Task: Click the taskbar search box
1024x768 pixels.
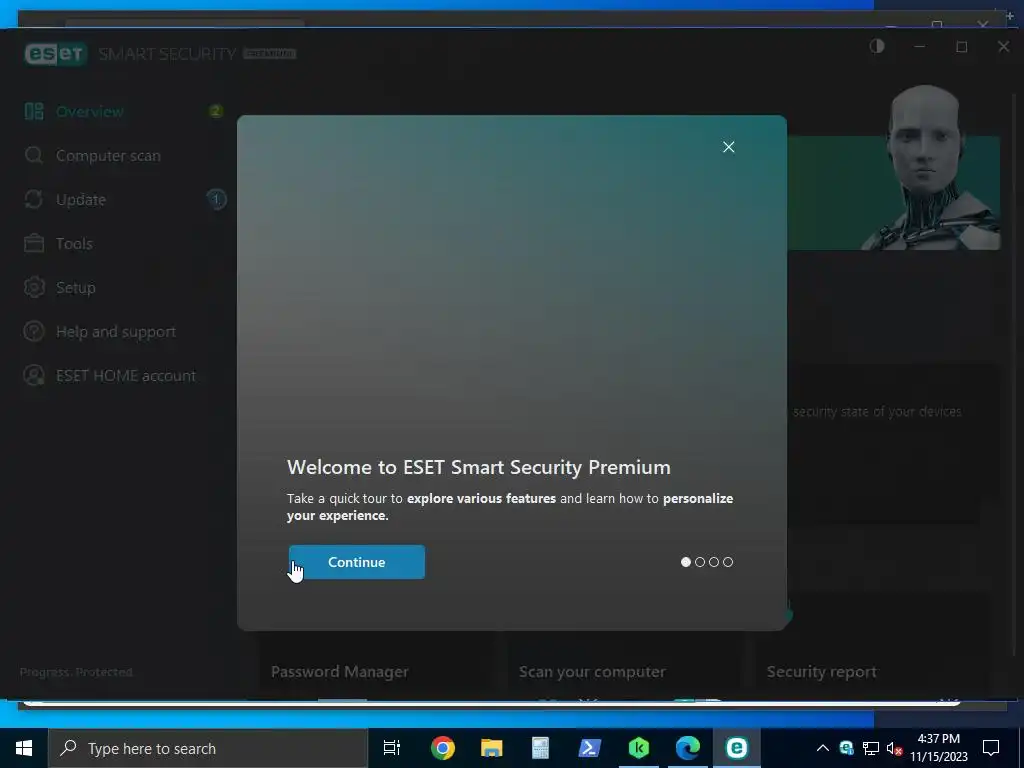Action: click(x=208, y=748)
